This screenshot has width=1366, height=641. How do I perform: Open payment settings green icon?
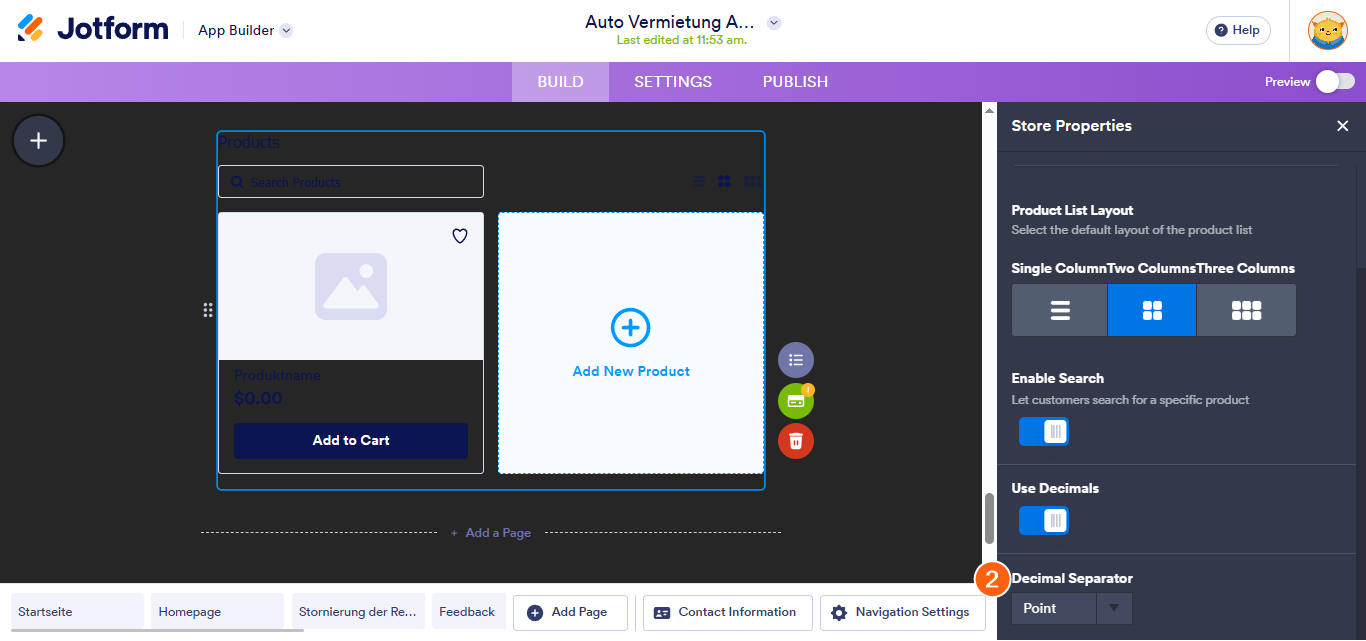[796, 401]
